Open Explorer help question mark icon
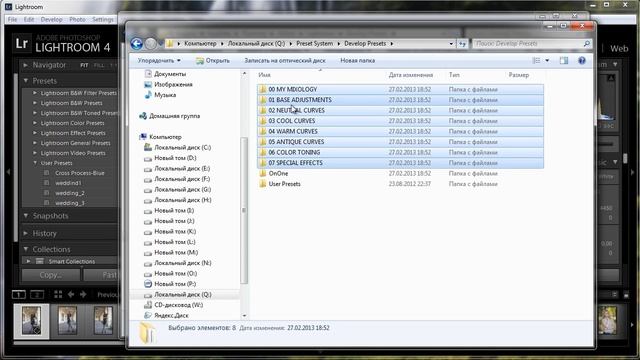The height and width of the screenshot is (360, 640). 582,60
